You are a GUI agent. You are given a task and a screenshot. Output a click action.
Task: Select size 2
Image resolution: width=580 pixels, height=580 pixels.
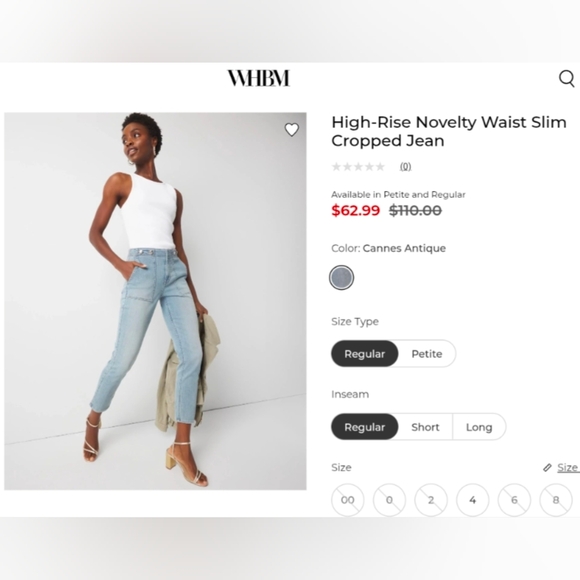coord(431,500)
